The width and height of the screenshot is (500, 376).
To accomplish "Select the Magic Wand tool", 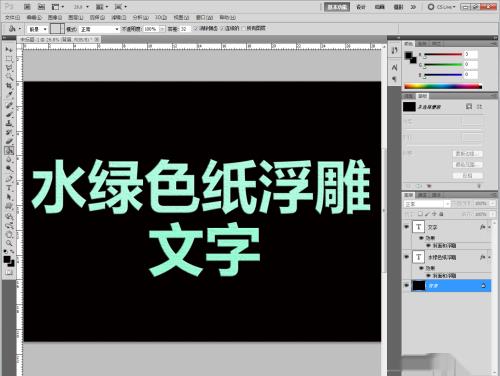I will pos(9,77).
